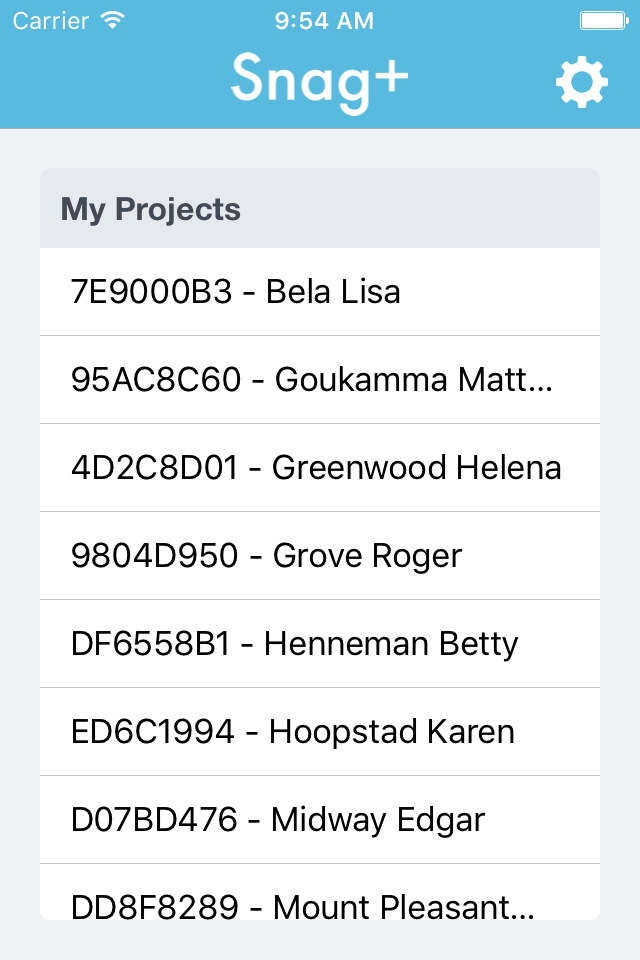
Task: Tap project code ED6C1994
Action: 153,732
